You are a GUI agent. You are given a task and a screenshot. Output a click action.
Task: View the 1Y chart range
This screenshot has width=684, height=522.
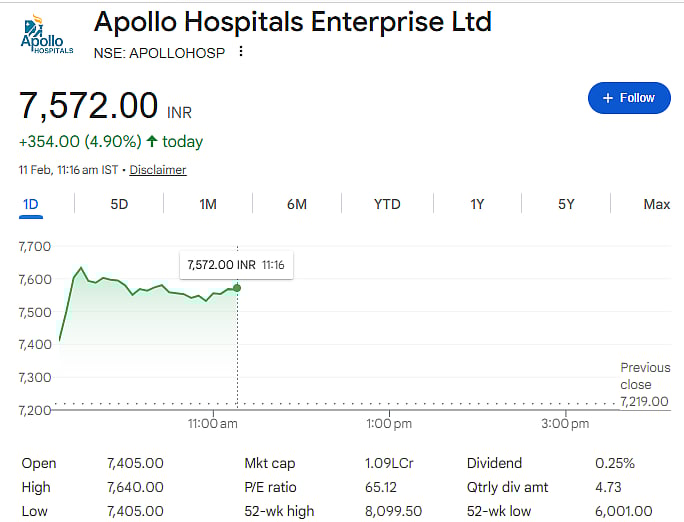click(x=477, y=204)
